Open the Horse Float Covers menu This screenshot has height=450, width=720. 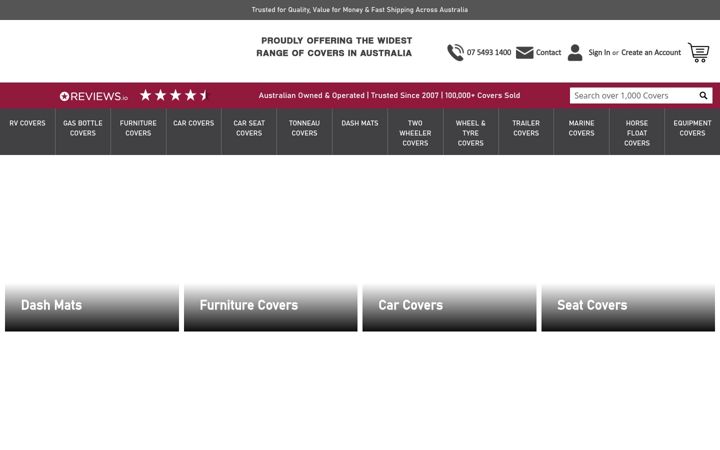tap(637, 133)
